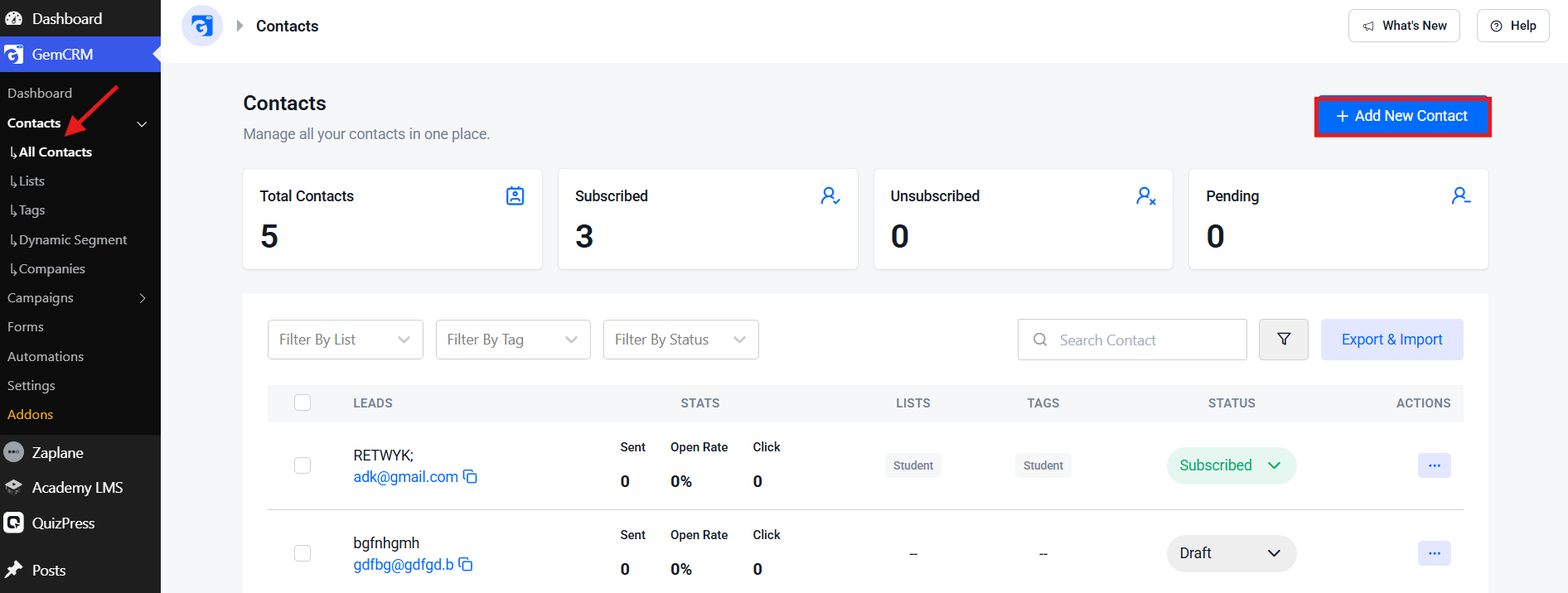Click the Student list badge for RETWYK;

tap(913, 465)
